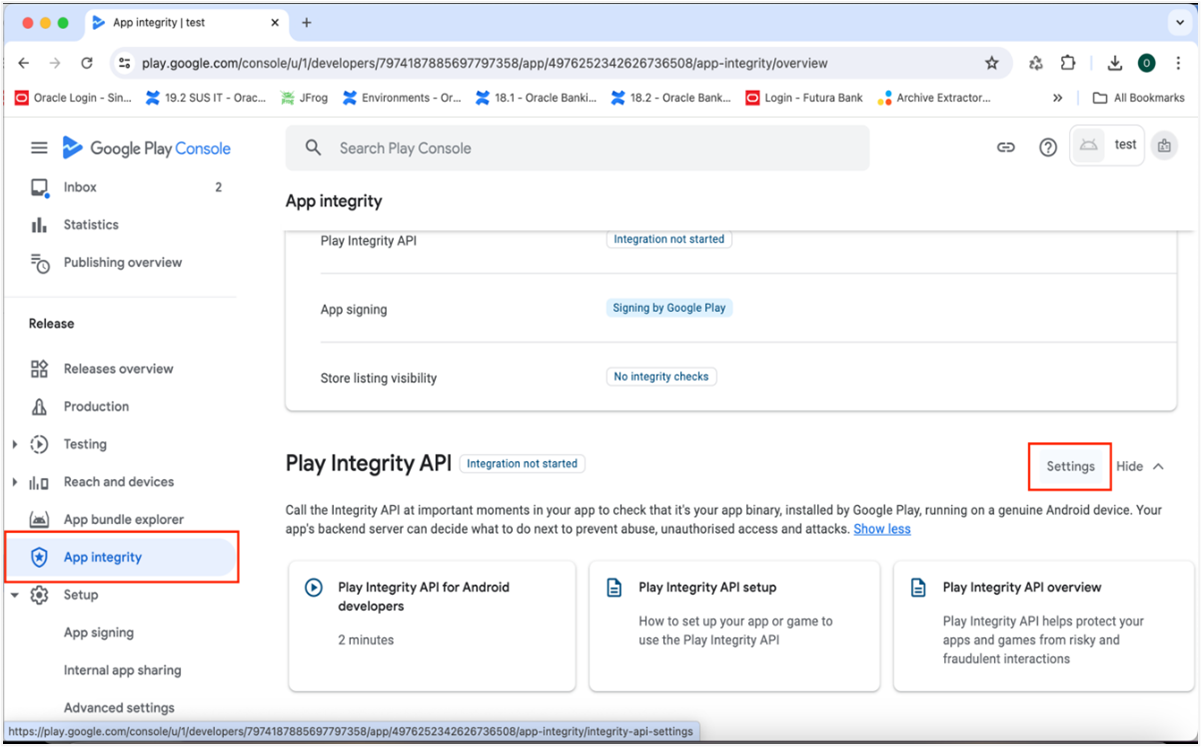Click the magnifier icon in search bar
The image size is (1201, 747).
click(x=313, y=148)
